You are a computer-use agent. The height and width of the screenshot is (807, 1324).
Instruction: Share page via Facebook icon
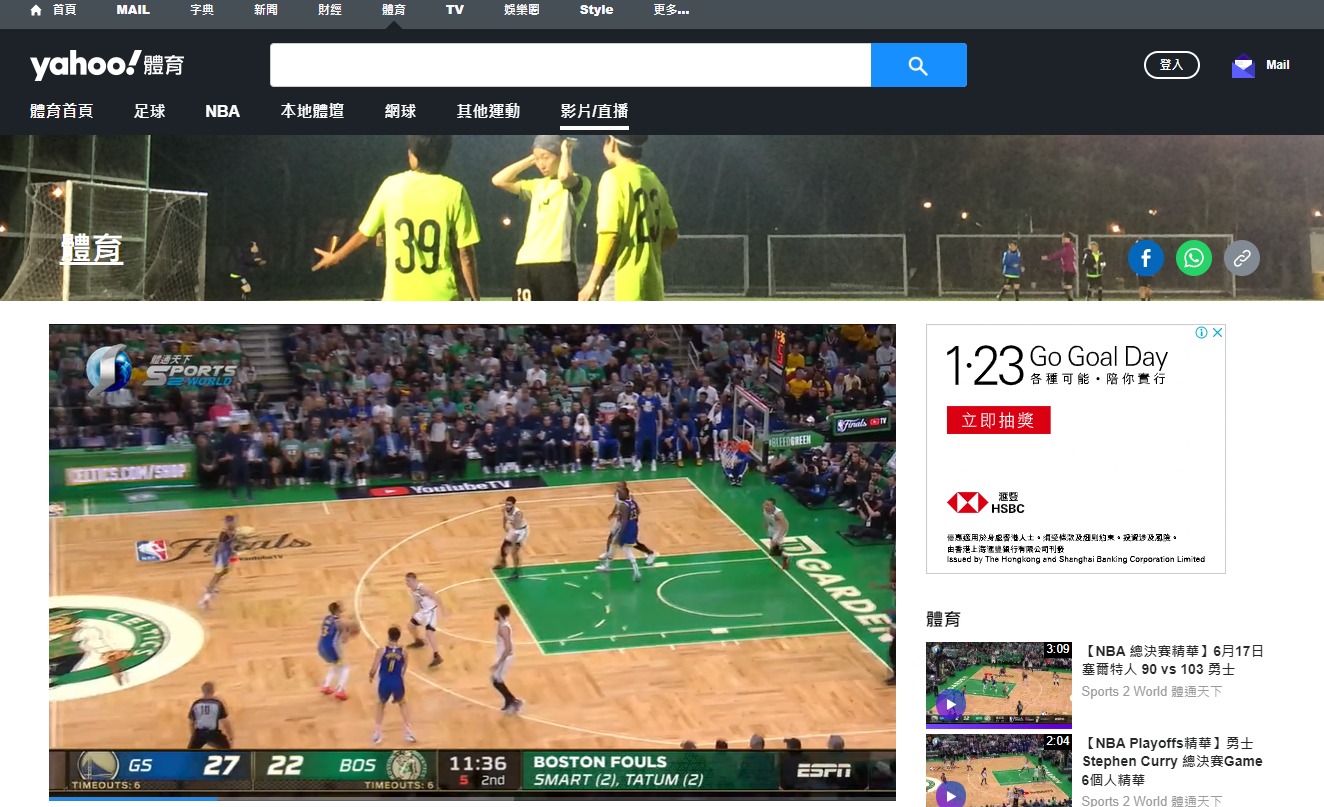coord(1145,258)
